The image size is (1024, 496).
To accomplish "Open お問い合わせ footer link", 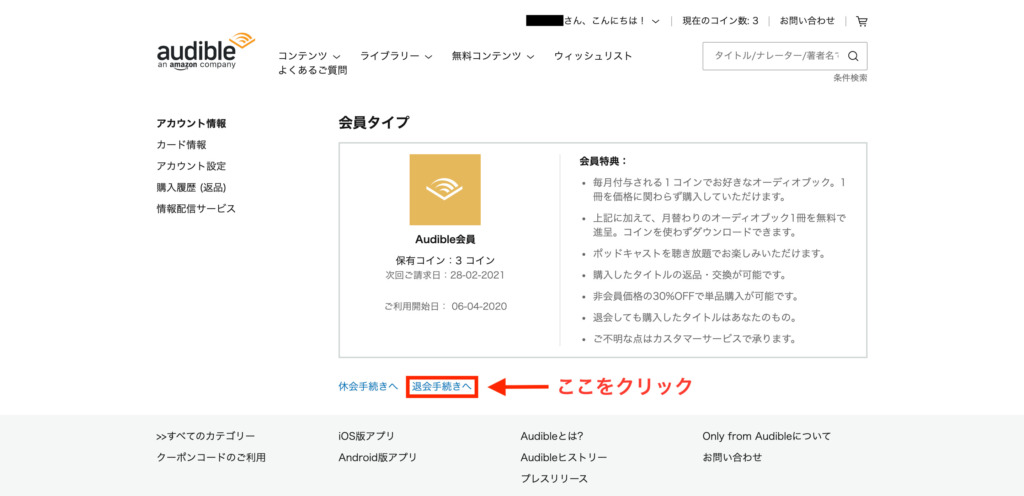I will (732, 457).
